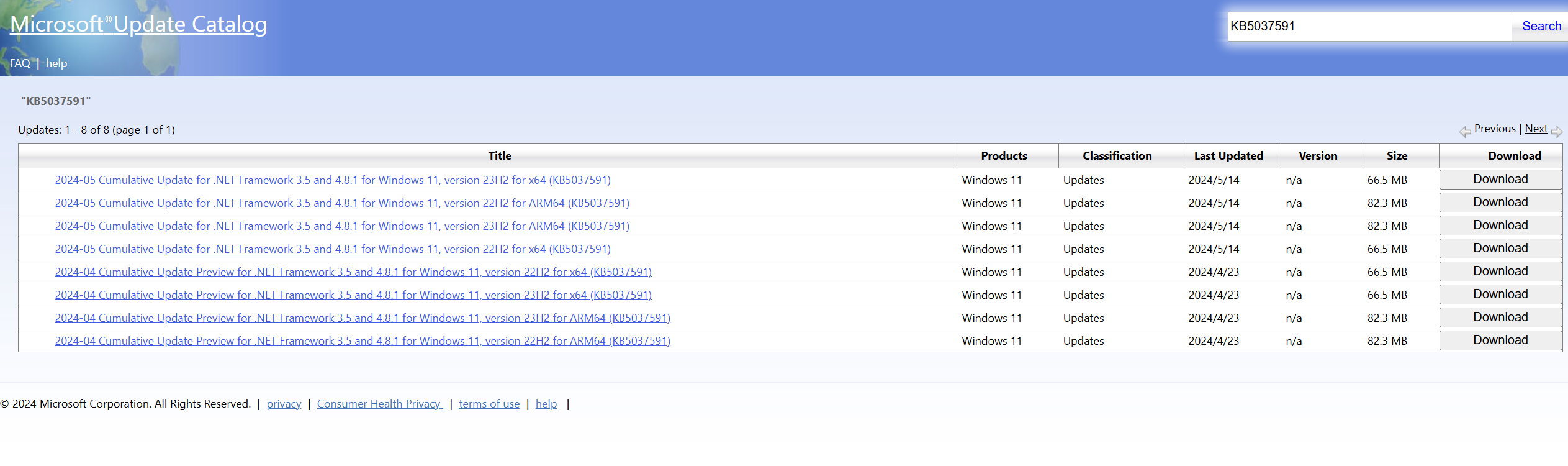This screenshot has width=1568, height=466.
Task: Open 2024-04 Preview for 22H2 ARM64
Action: 363,341
